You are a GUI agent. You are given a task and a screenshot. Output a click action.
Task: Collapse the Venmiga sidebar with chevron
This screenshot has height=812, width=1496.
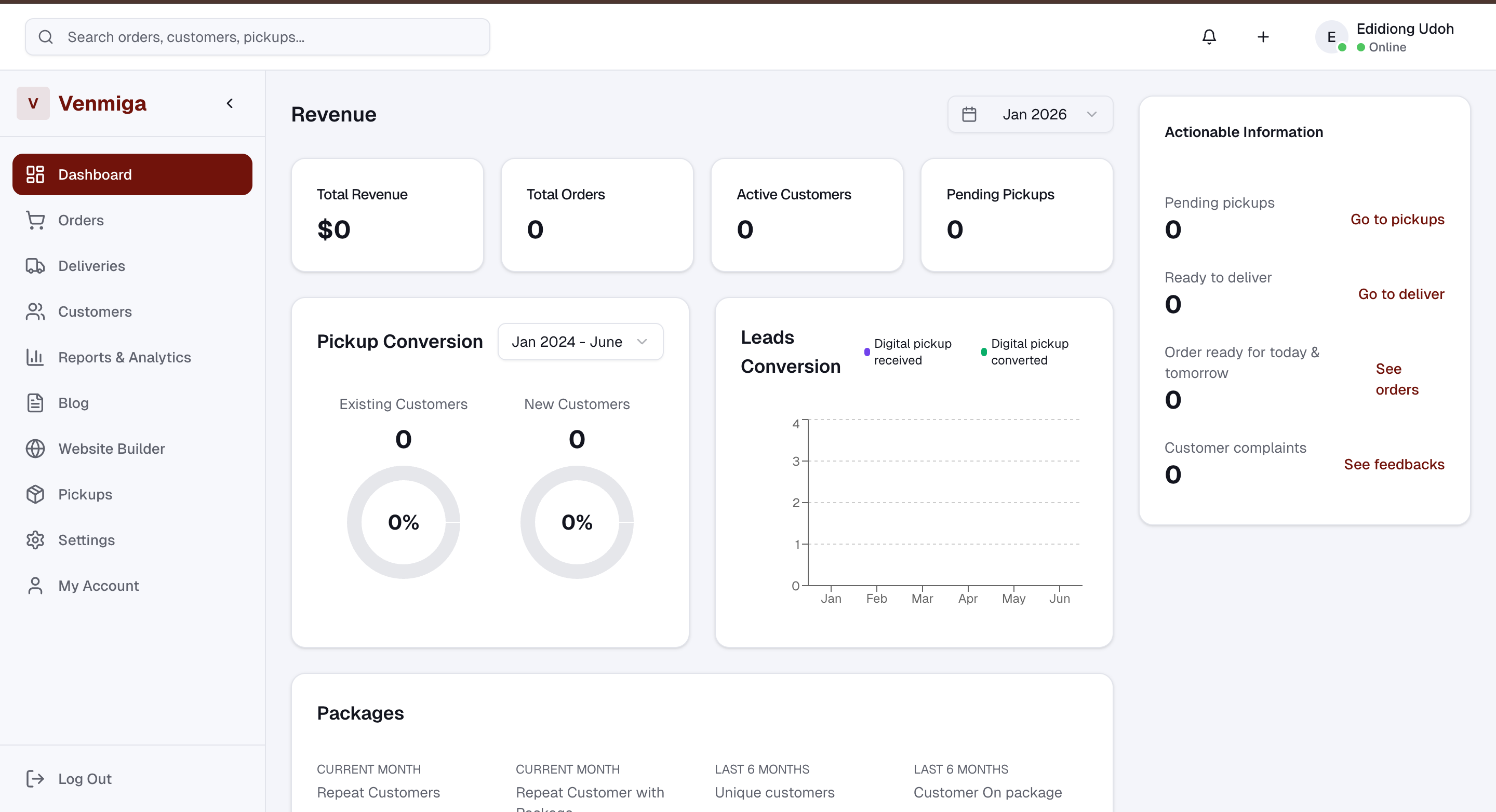coord(230,103)
